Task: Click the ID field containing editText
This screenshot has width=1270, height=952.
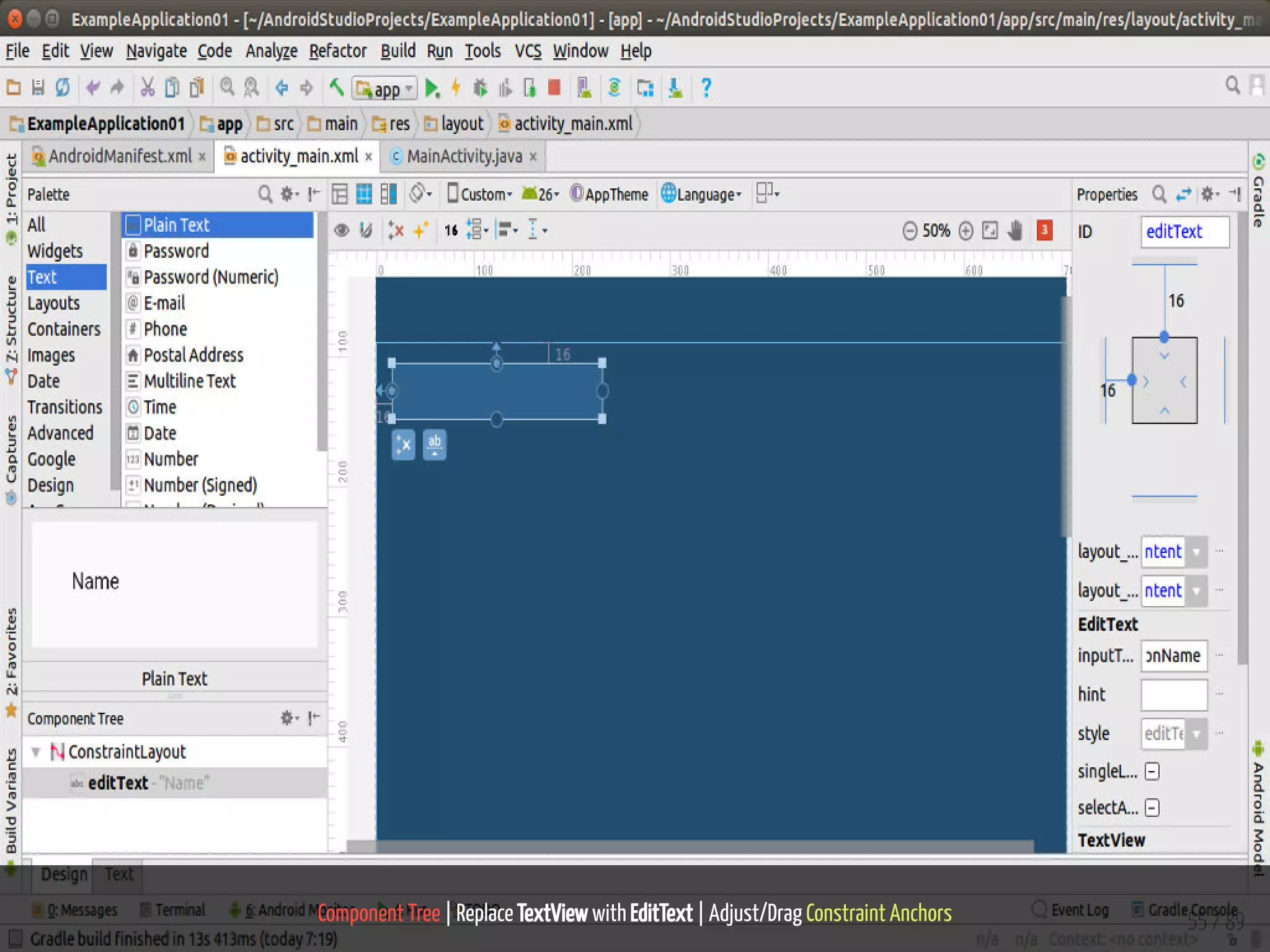Action: (x=1184, y=232)
